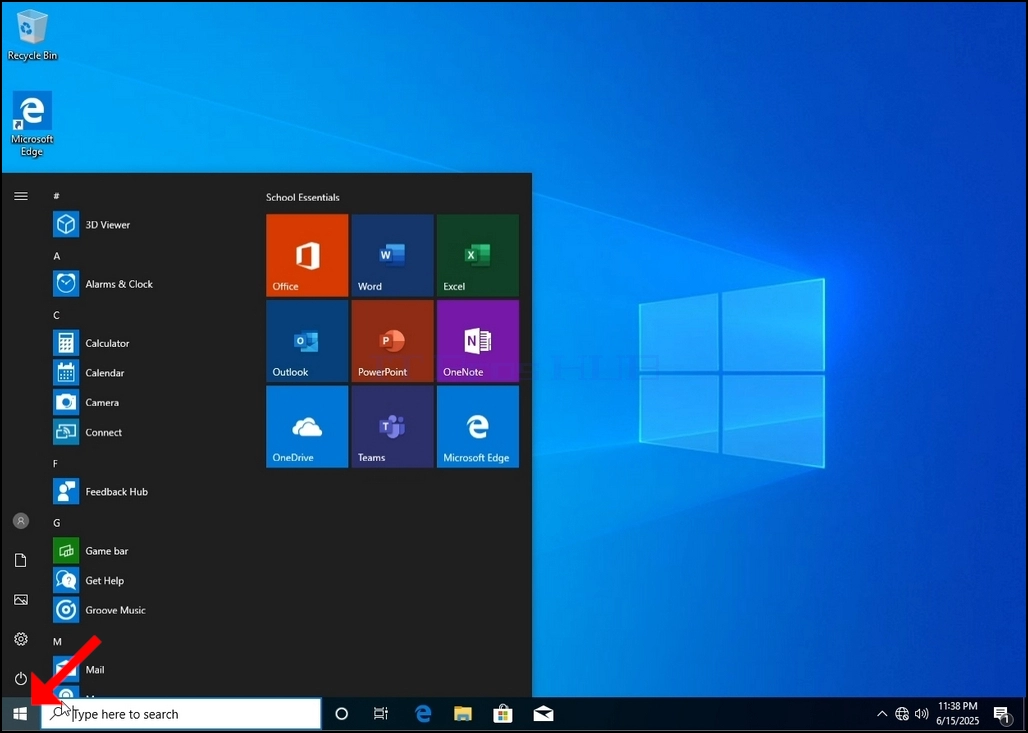The image size is (1028, 733).
Task: Open the Excel tile
Action: click(478, 256)
